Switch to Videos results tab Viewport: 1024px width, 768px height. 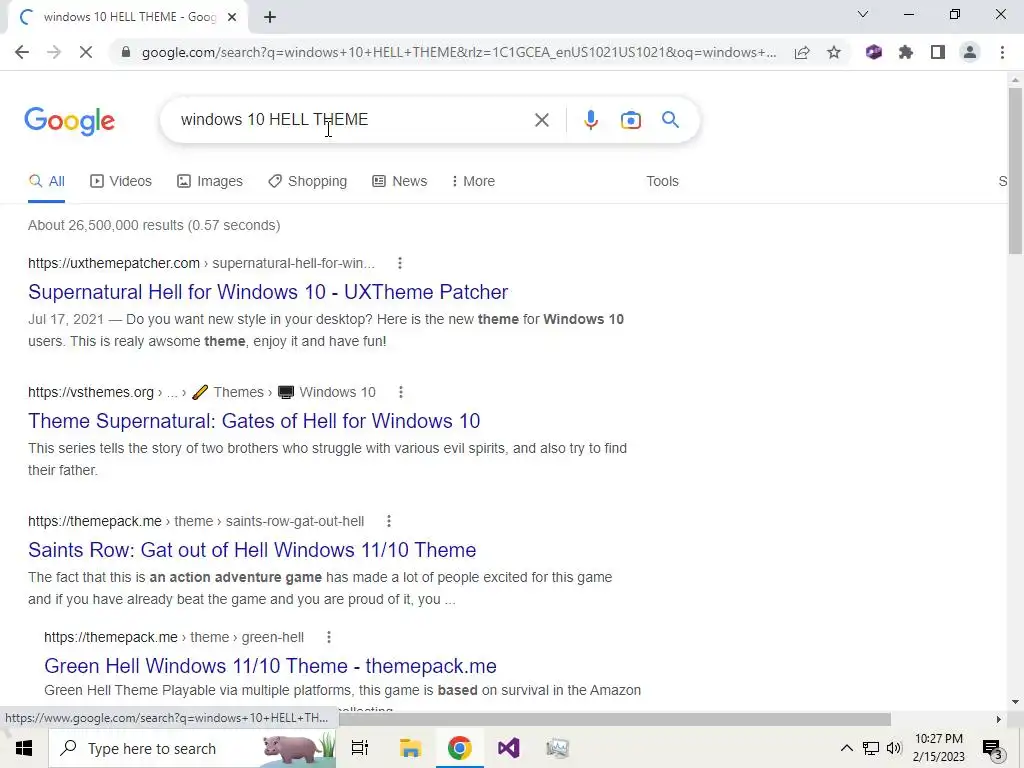[121, 181]
